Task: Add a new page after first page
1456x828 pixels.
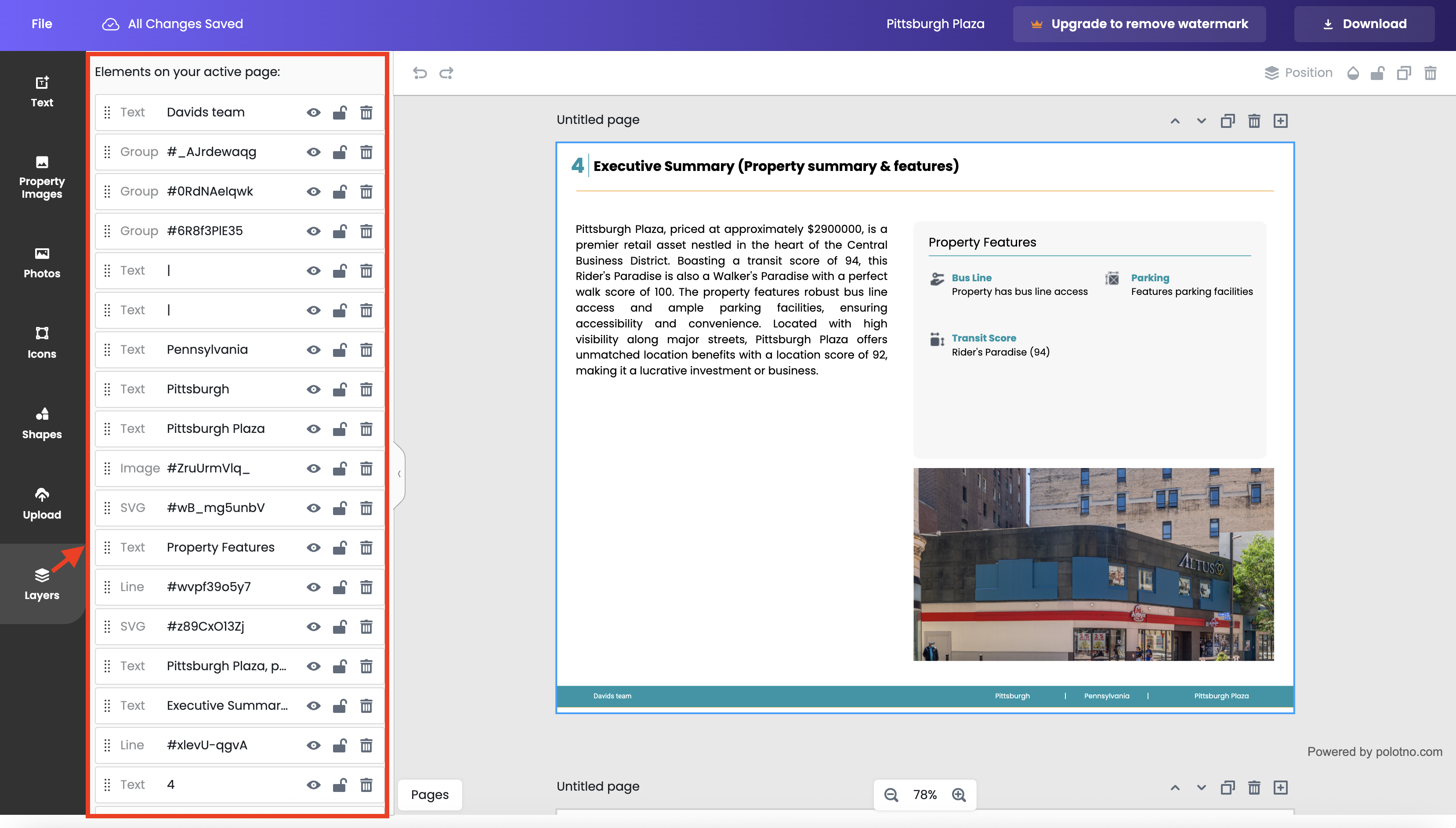Action: [1280, 120]
